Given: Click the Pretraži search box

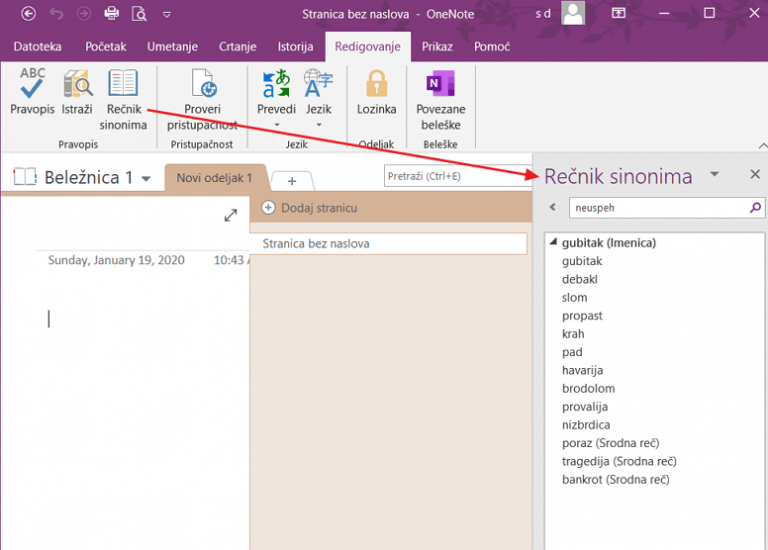Looking at the screenshot, I should pyautogui.click(x=458, y=176).
